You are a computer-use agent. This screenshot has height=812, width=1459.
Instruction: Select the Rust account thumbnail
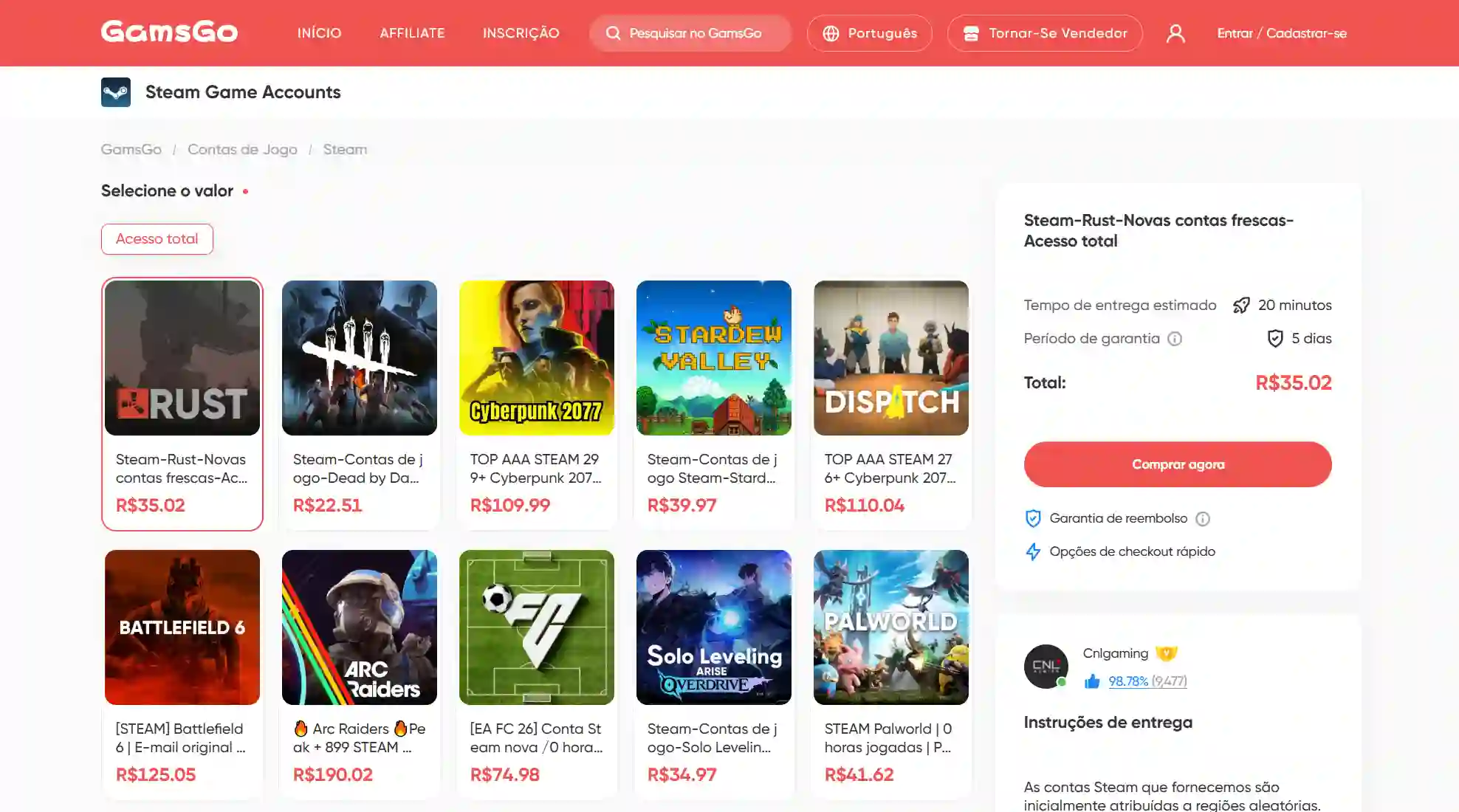pyautogui.click(x=182, y=358)
